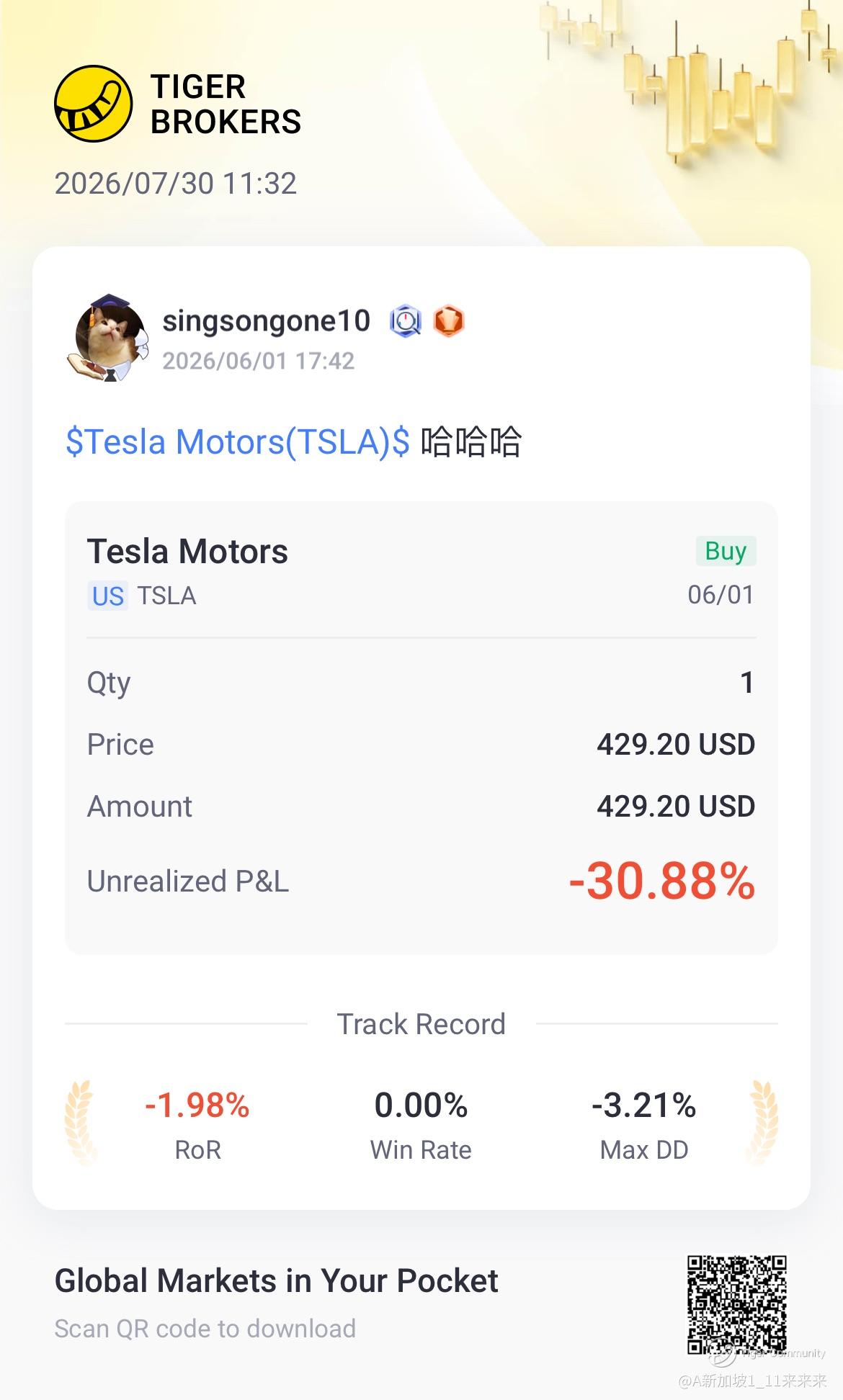Open the singsongone10 username profile
The image size is (843, 1400).
(266, 321)
